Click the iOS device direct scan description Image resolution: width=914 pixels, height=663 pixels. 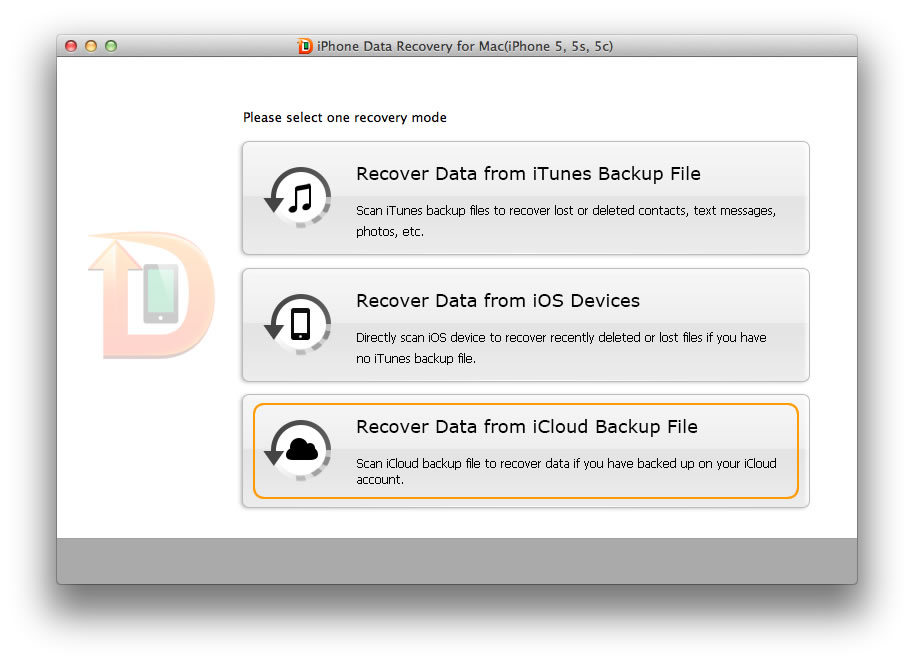coord(561,348)
